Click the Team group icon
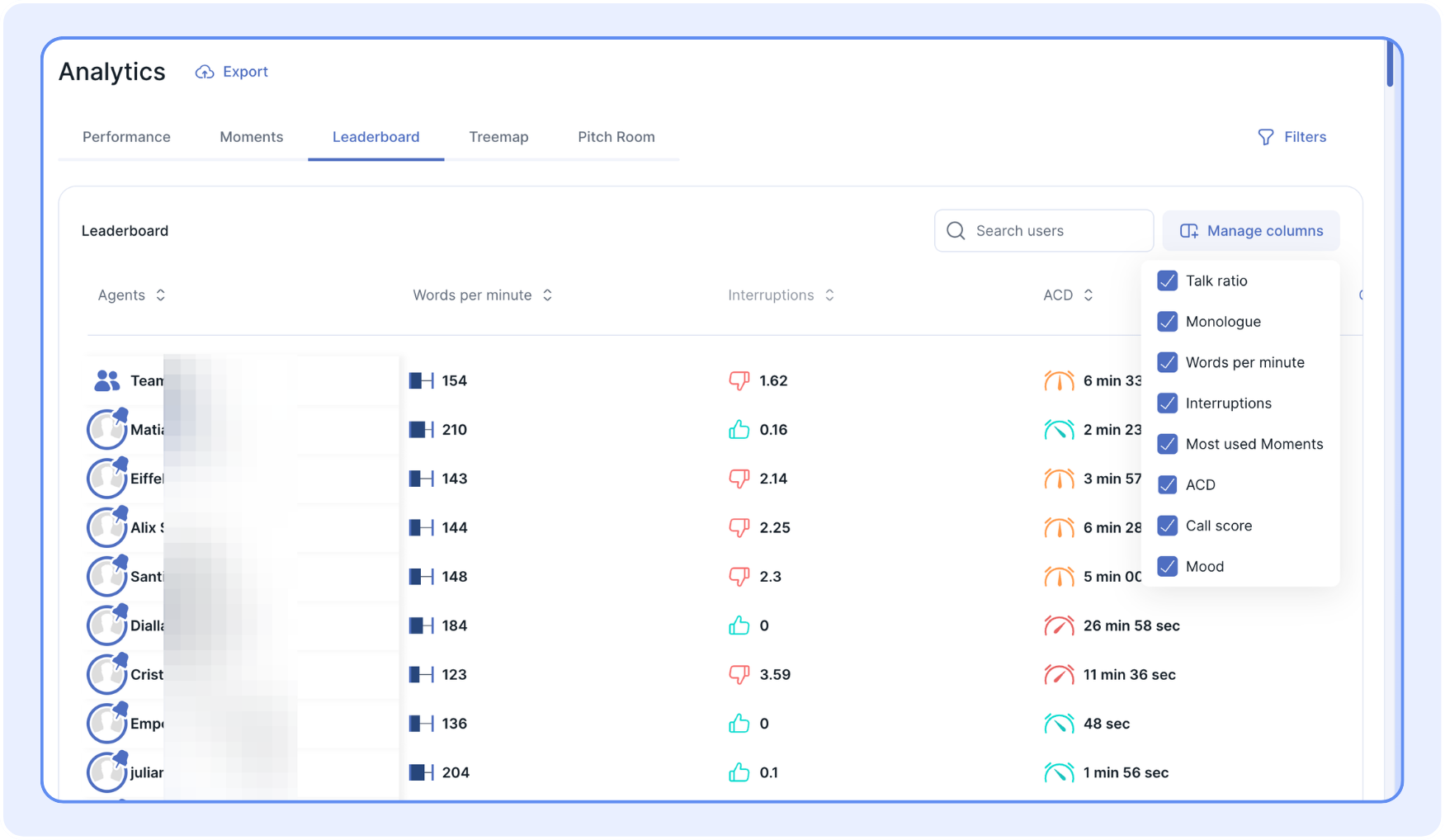Screen dimensions: 1445x840 click(x=107, y=380)
